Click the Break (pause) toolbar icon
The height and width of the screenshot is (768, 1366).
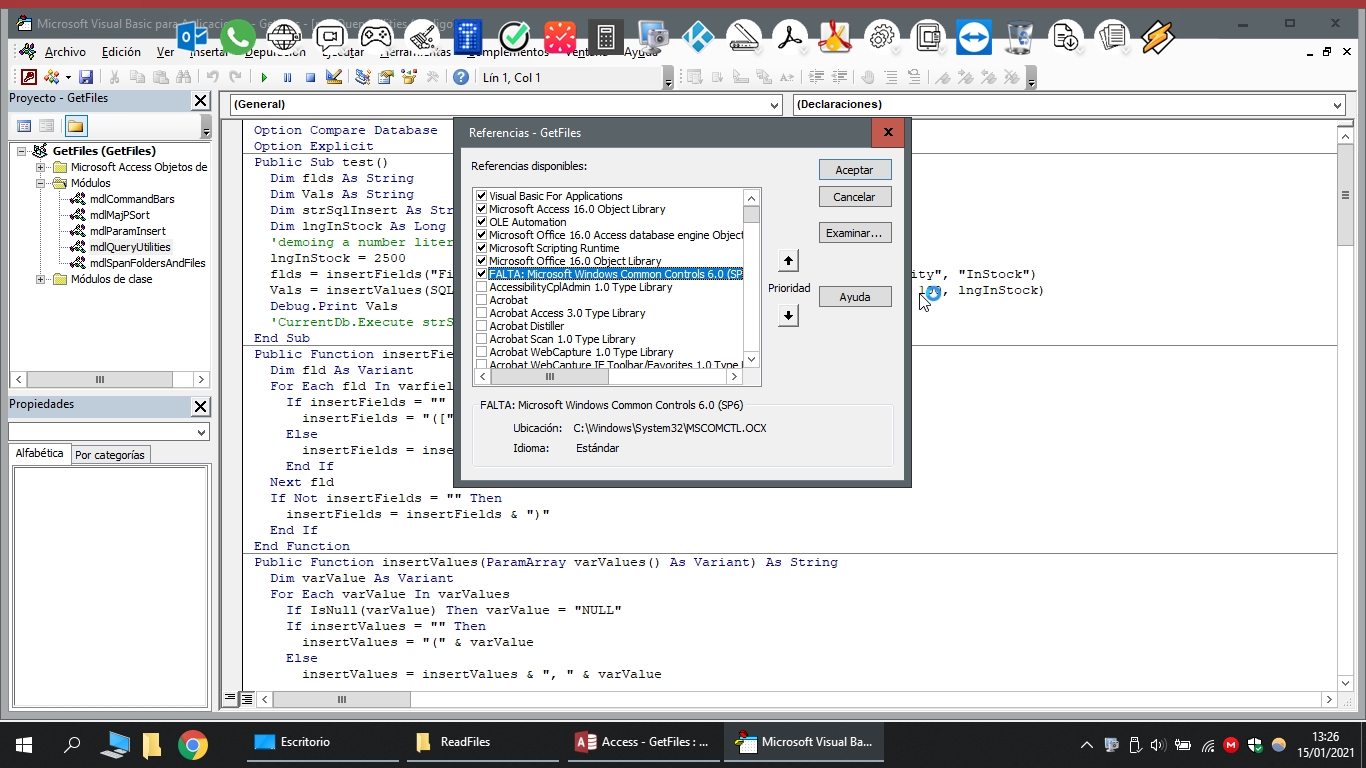tap(287, 77)
